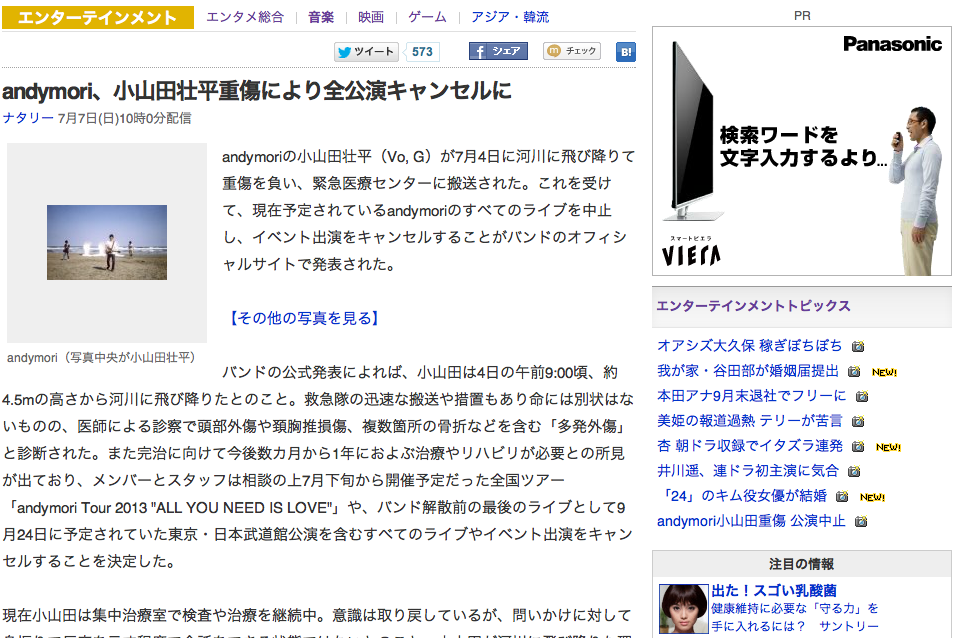
Task: Click the NEW! badge beside 我が家・谷田部 topic
Action: (x=884, y=372)
